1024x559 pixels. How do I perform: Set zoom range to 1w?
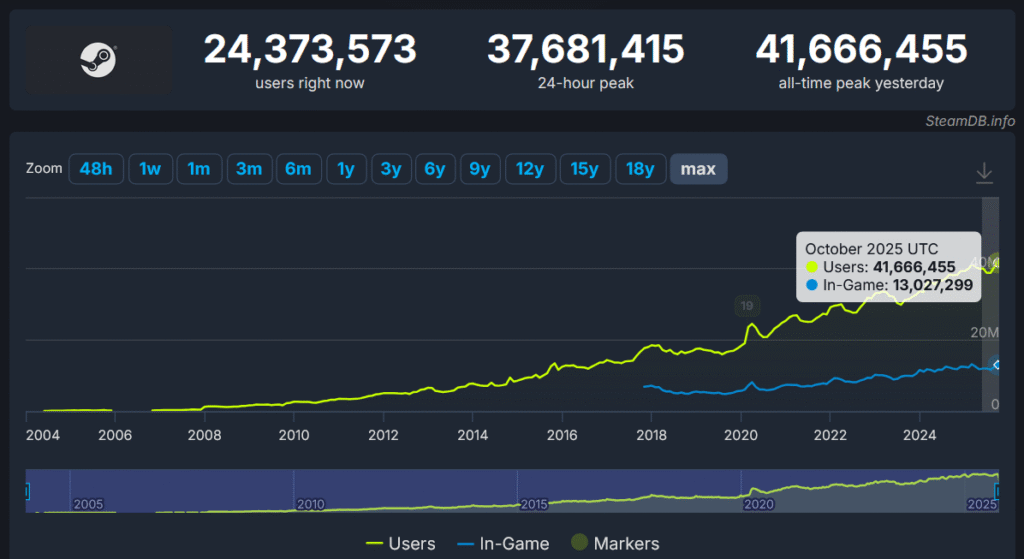[x=150, y=169]
